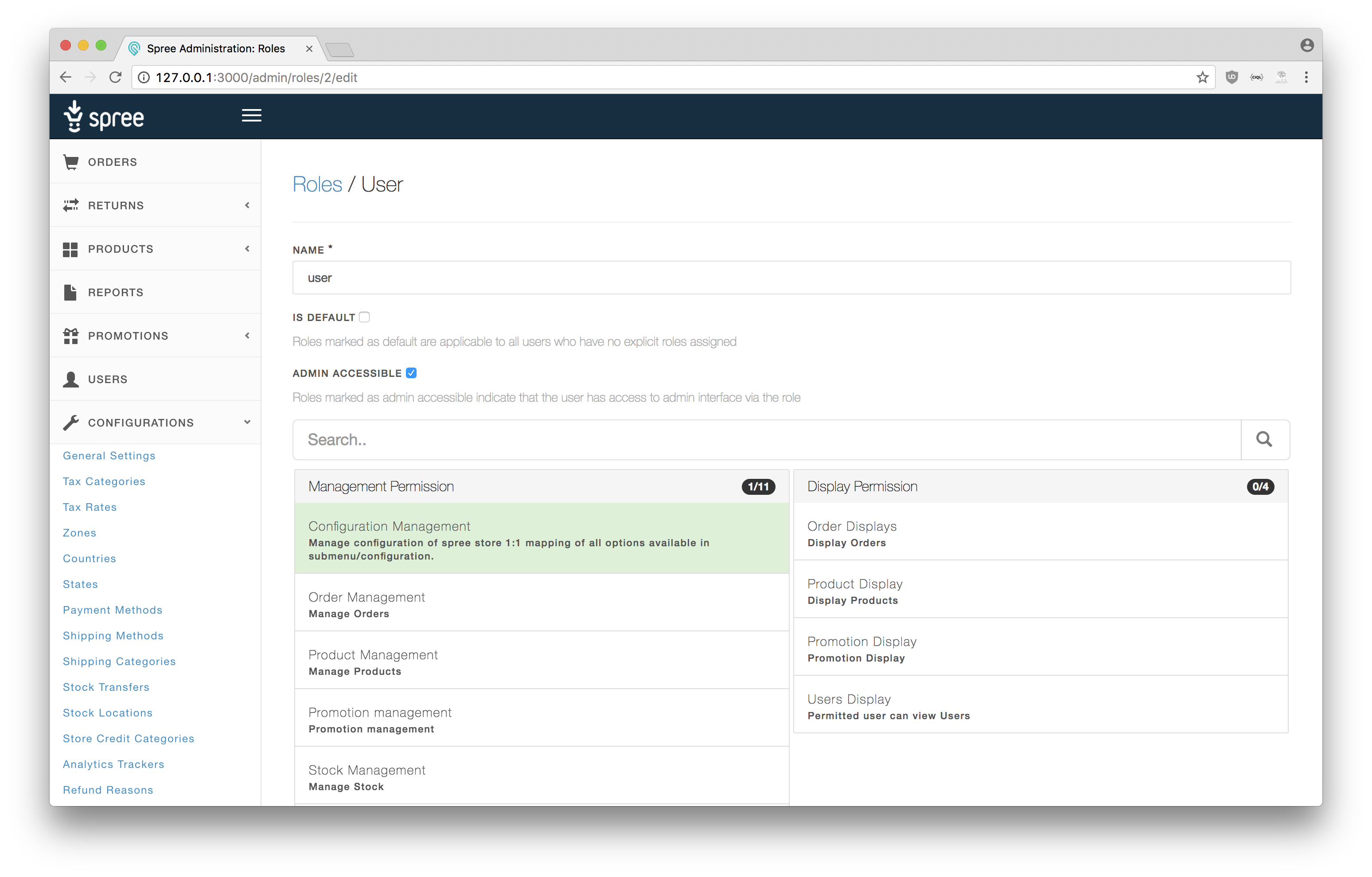The image size is (1372, 877).
Task: Toggle the hamburger sidebar menu icon
Action: click(251, 116)
